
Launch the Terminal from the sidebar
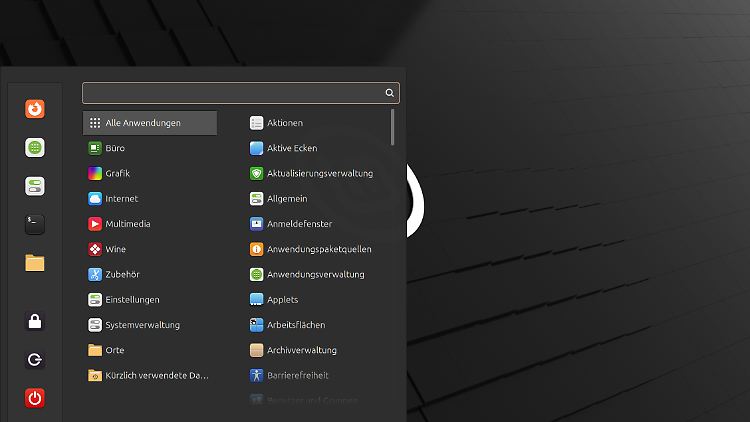35,224
